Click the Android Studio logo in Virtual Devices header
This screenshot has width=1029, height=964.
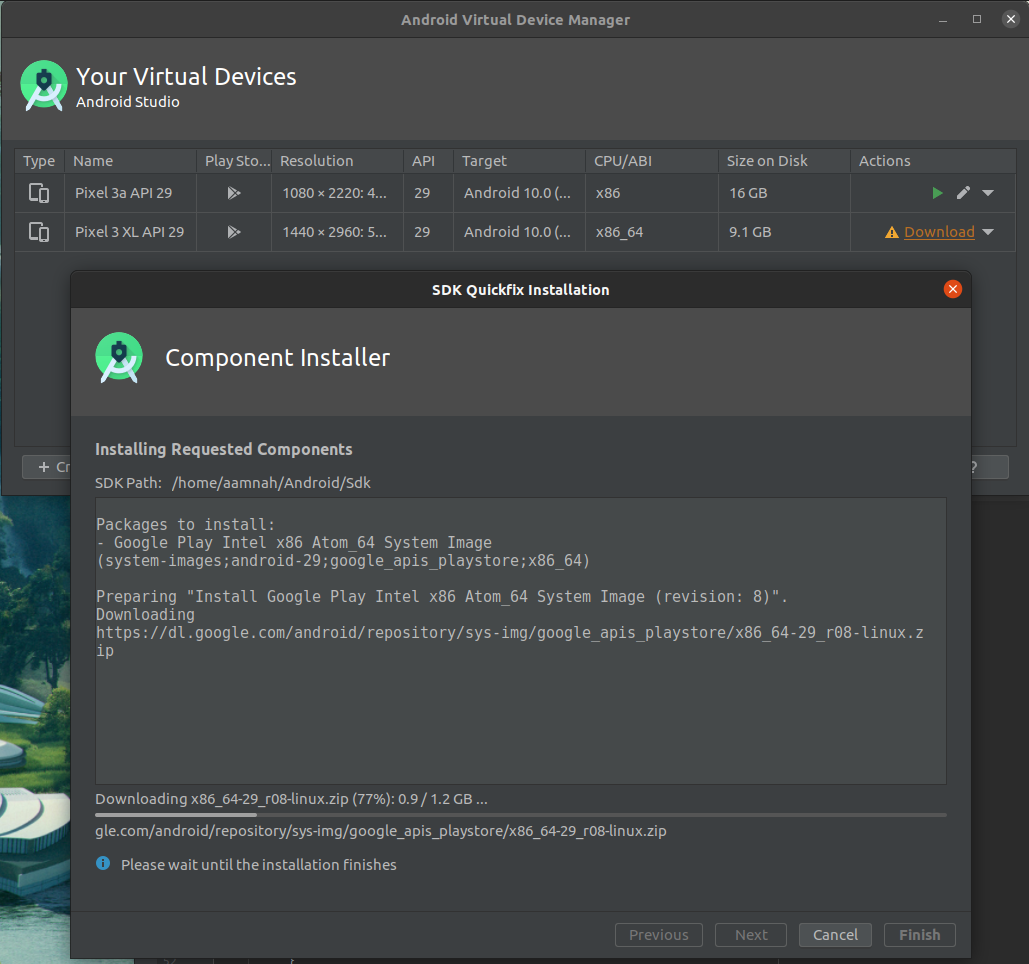(44, 85)
